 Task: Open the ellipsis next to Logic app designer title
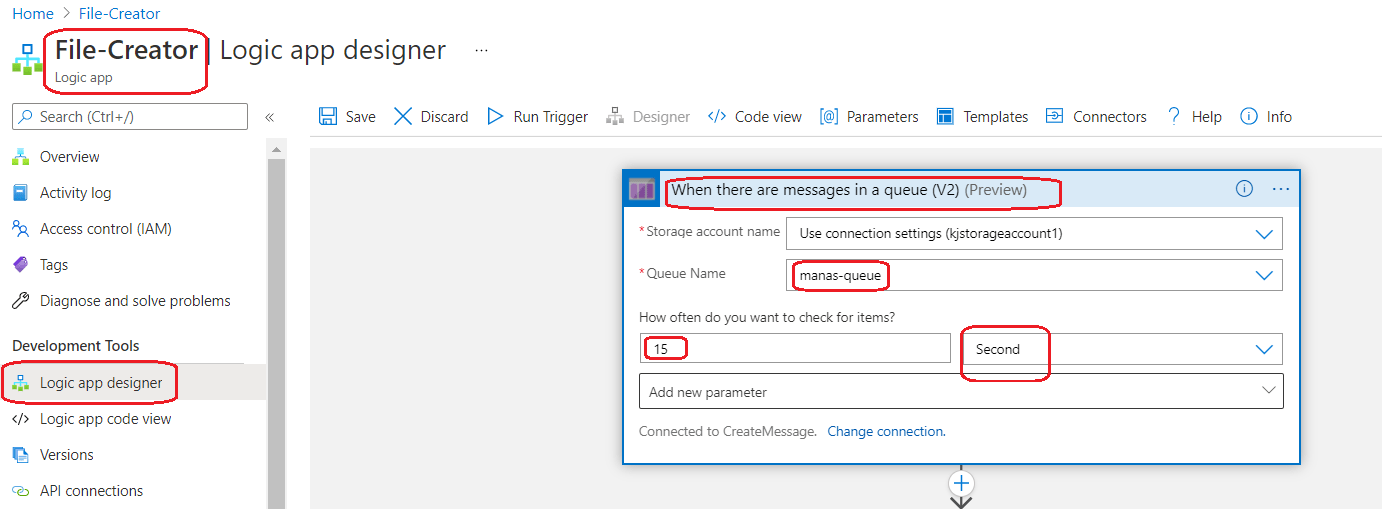point(482,50)
